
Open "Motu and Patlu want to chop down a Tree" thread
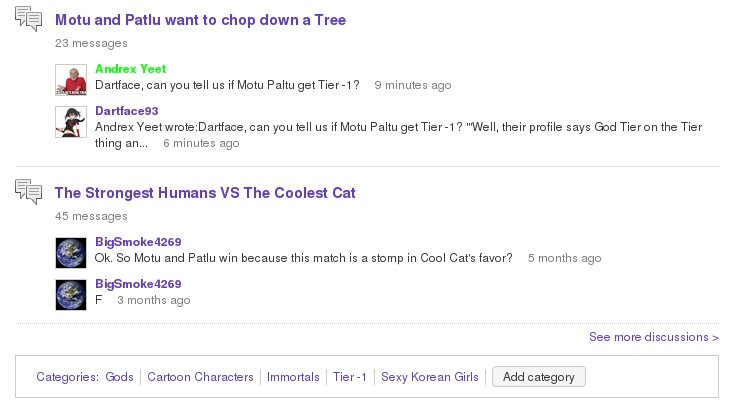click(200, 20)
